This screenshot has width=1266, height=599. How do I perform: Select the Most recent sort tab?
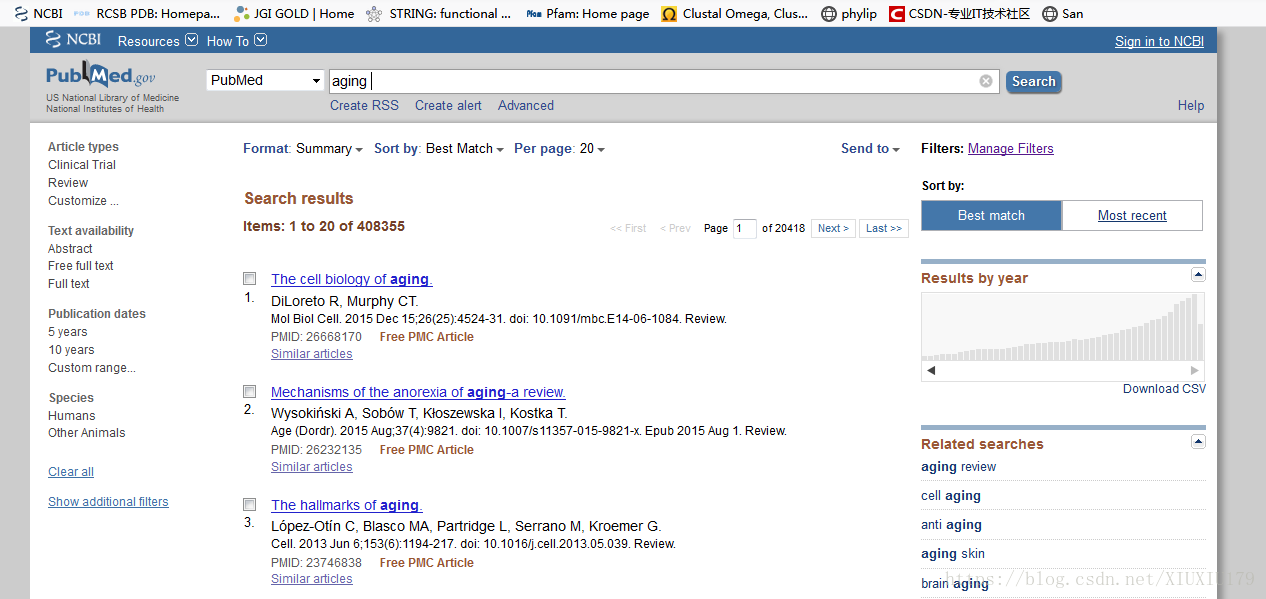pos(1132,215)
